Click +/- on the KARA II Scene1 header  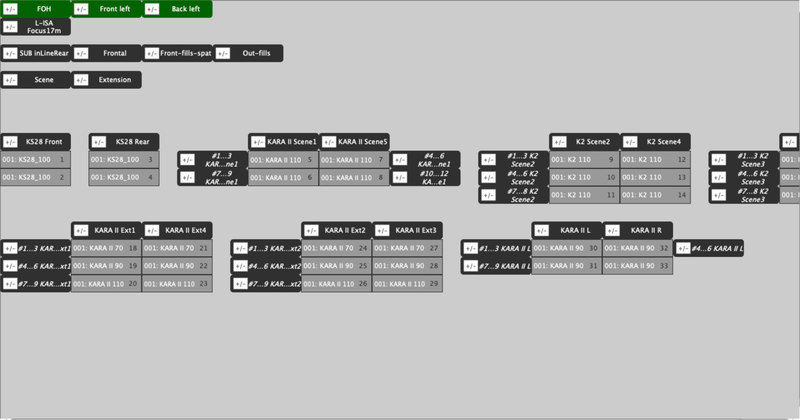tap(258, 142)
